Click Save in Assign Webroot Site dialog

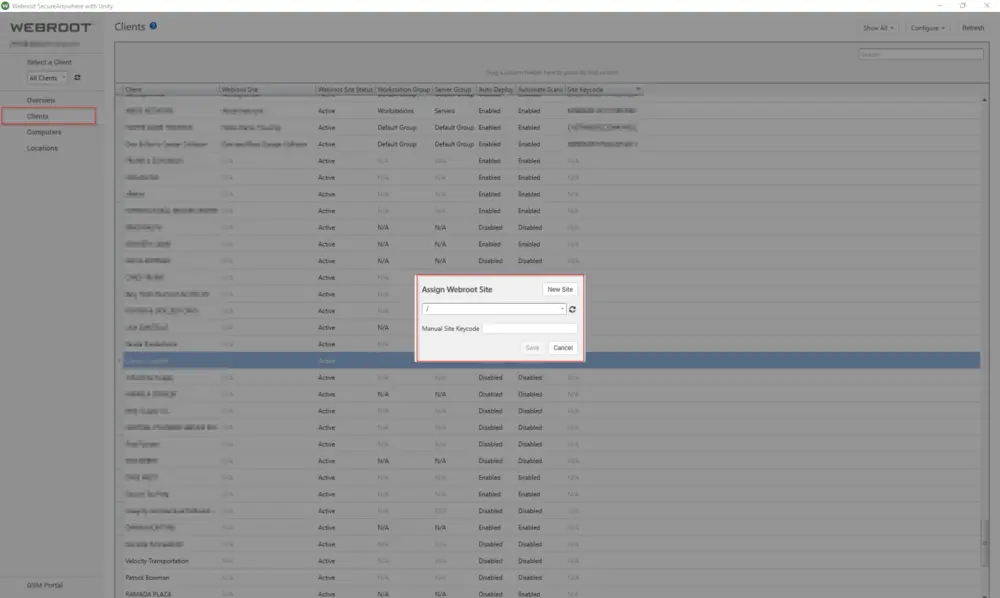pos(532,348)
